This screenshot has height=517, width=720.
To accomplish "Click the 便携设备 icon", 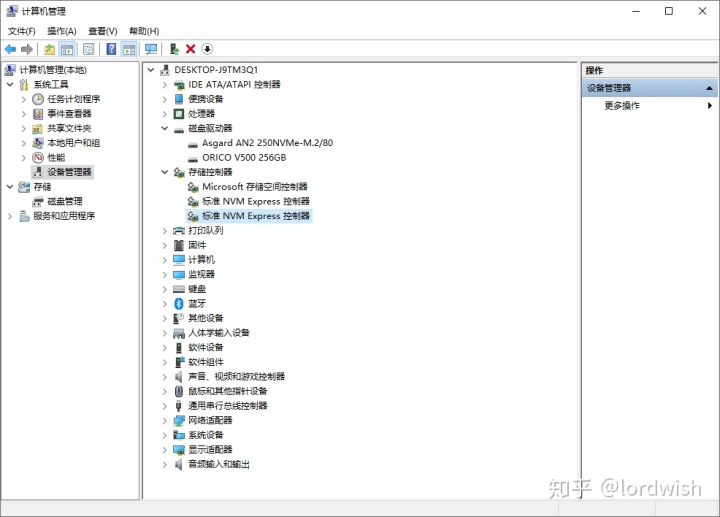I will [x=179, y=99].
